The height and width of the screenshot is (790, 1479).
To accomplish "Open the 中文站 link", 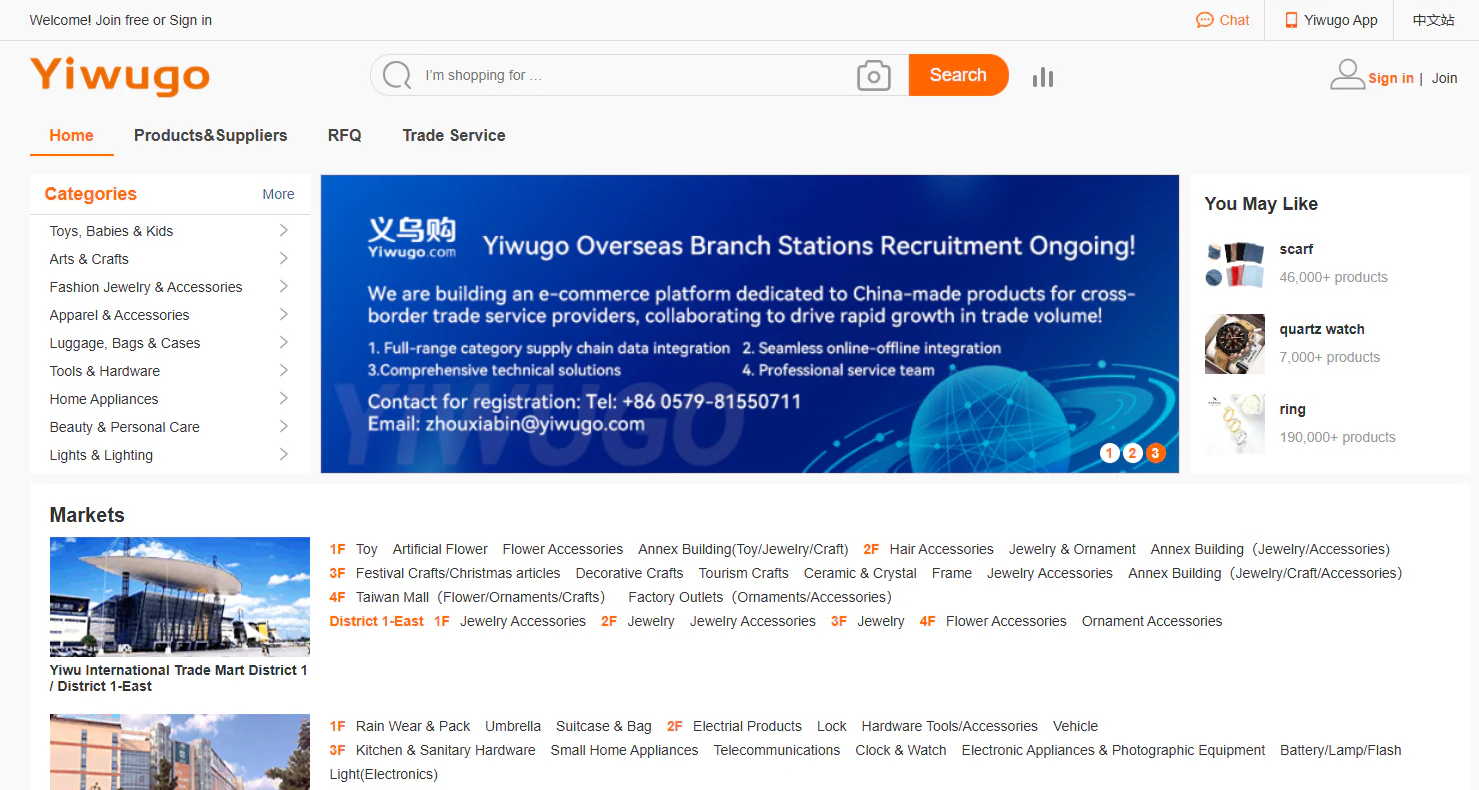I will tap(1433, 20).
